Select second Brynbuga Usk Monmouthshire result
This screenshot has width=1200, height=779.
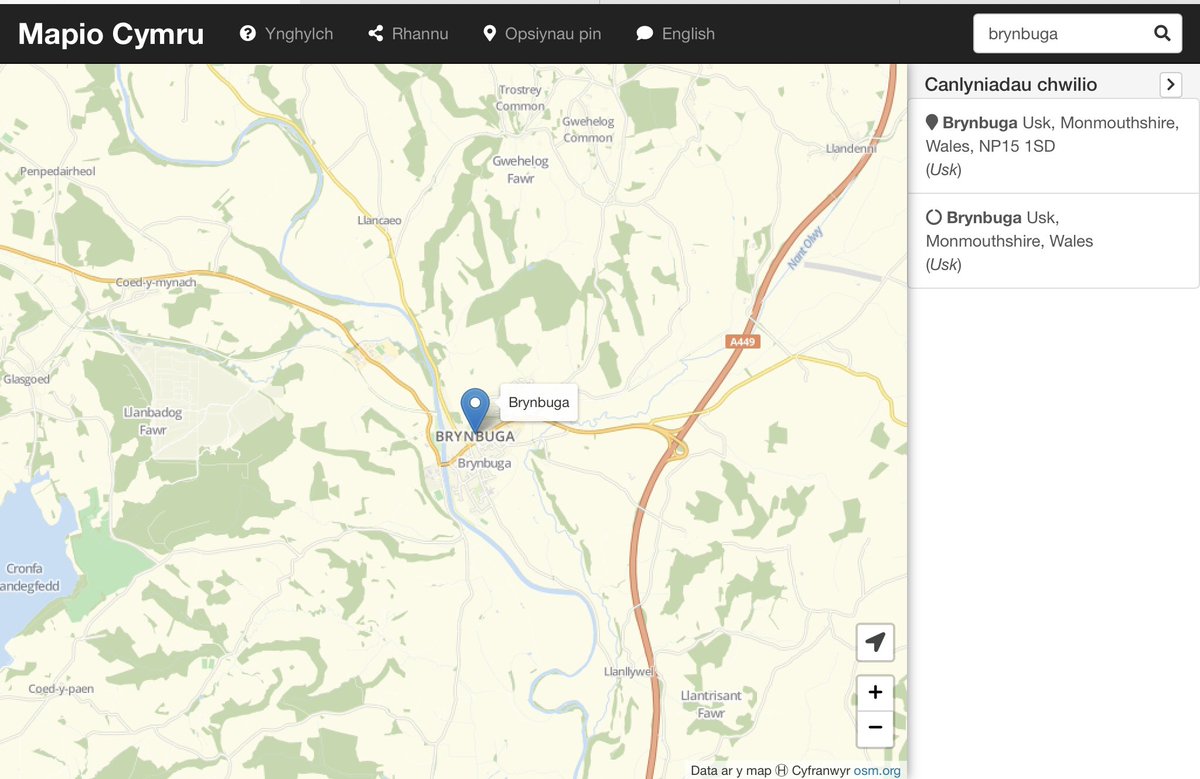click(1053, 241)
